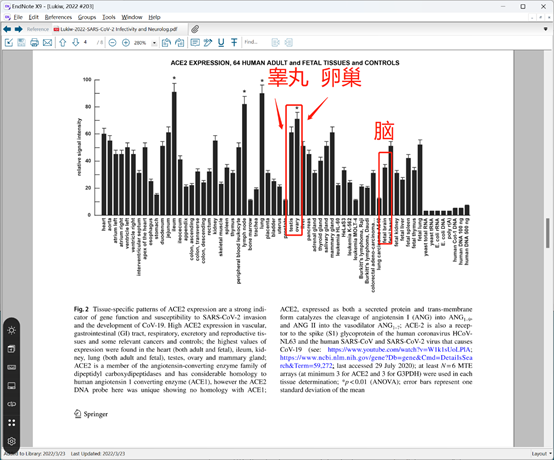Click the 'Fig. 2' caption label
554x460 pixels.
[81, 309]
